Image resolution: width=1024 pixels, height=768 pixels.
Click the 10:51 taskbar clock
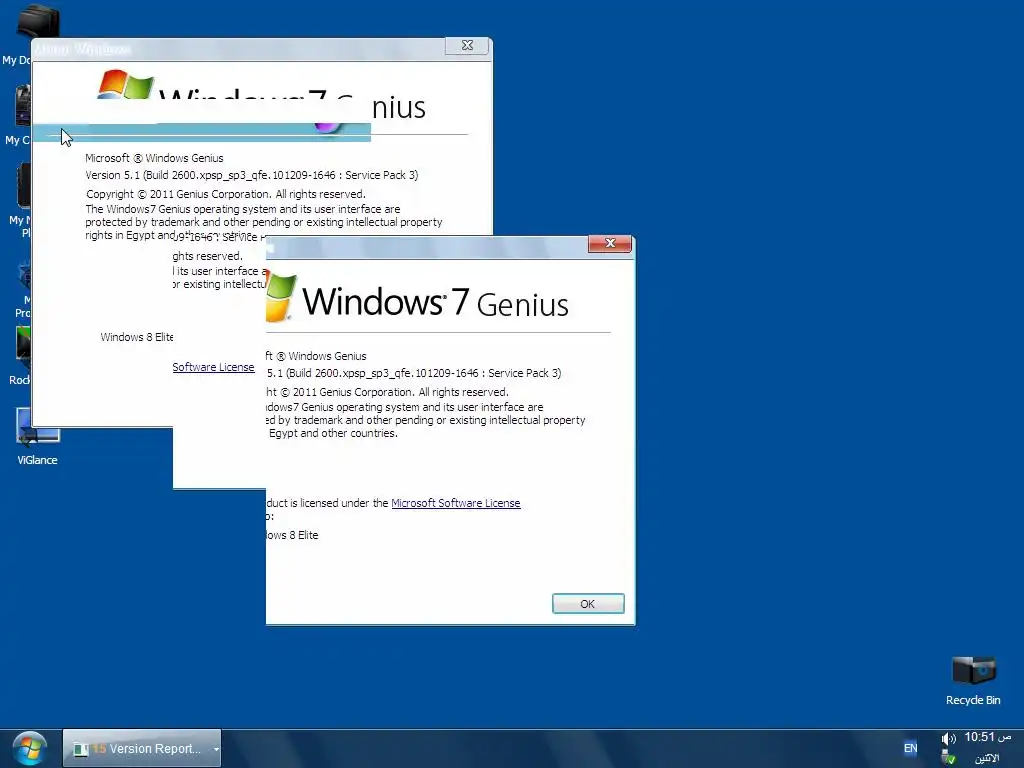(987, 737)
